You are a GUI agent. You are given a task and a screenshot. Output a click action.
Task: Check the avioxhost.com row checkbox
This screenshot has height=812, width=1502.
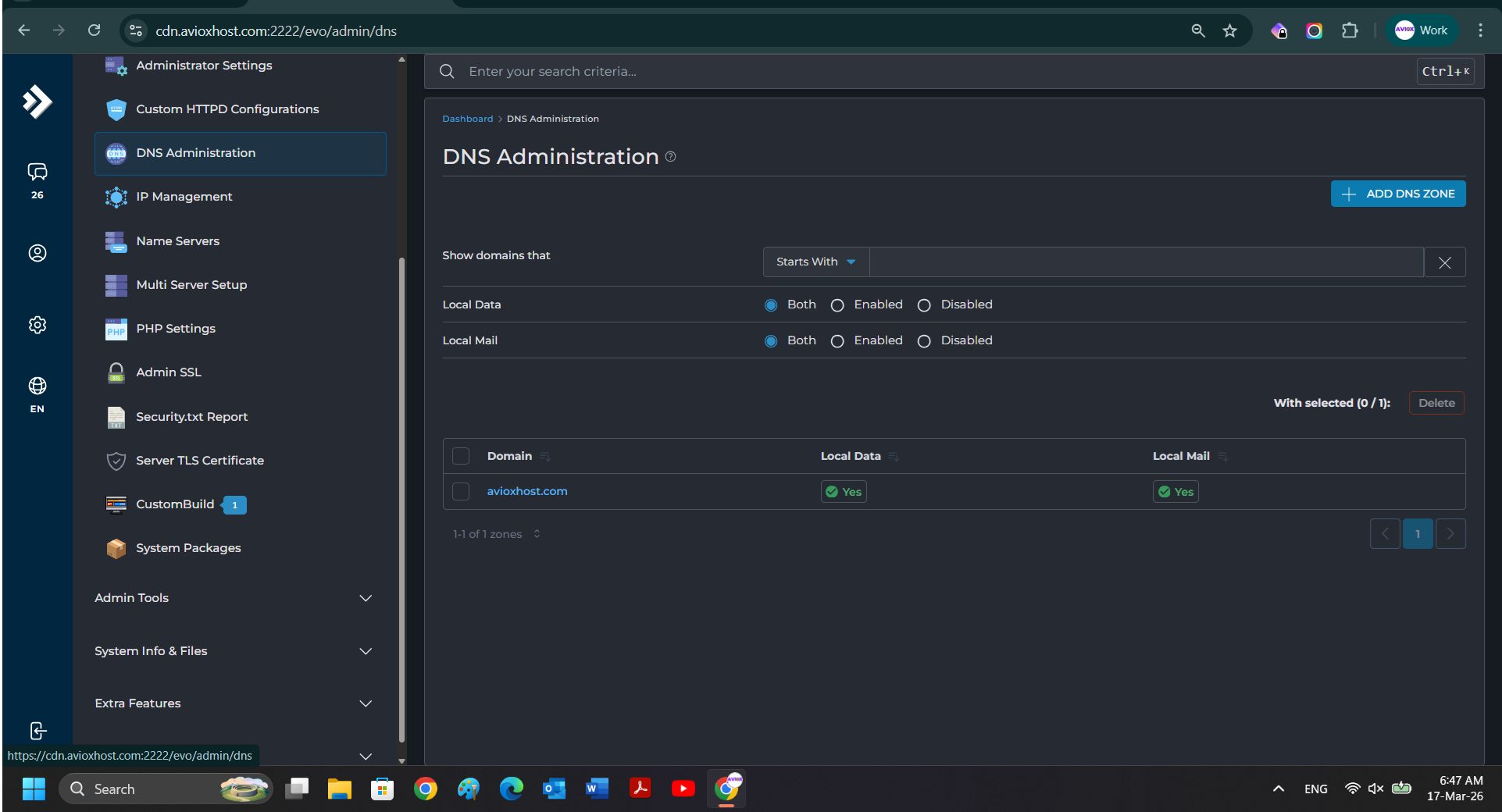(x=461, y=491)
